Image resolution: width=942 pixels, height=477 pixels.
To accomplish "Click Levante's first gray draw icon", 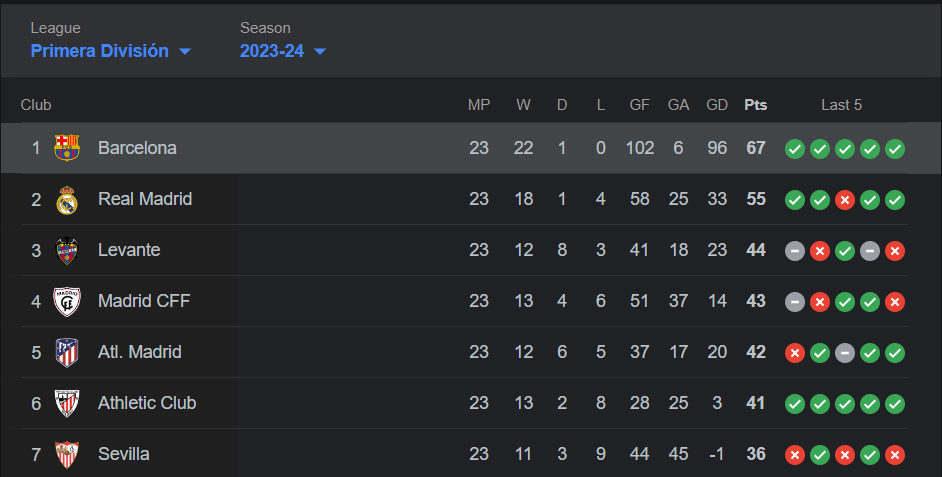I will click(x=795, y=251).
